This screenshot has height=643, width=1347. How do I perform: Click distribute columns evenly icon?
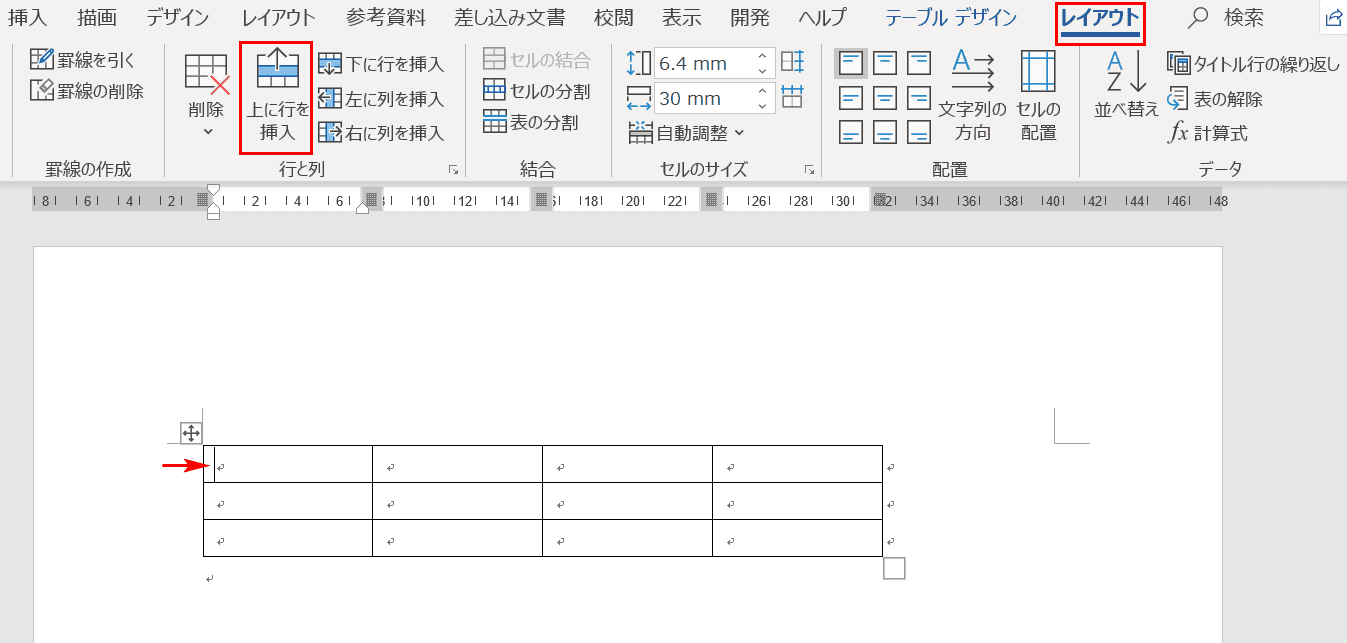click(793, 97)
